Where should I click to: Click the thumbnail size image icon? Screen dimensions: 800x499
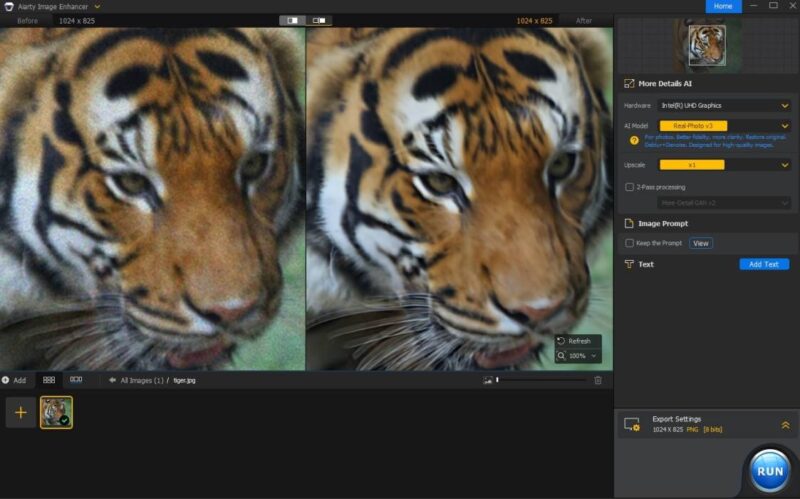click(x=488, y=381)
